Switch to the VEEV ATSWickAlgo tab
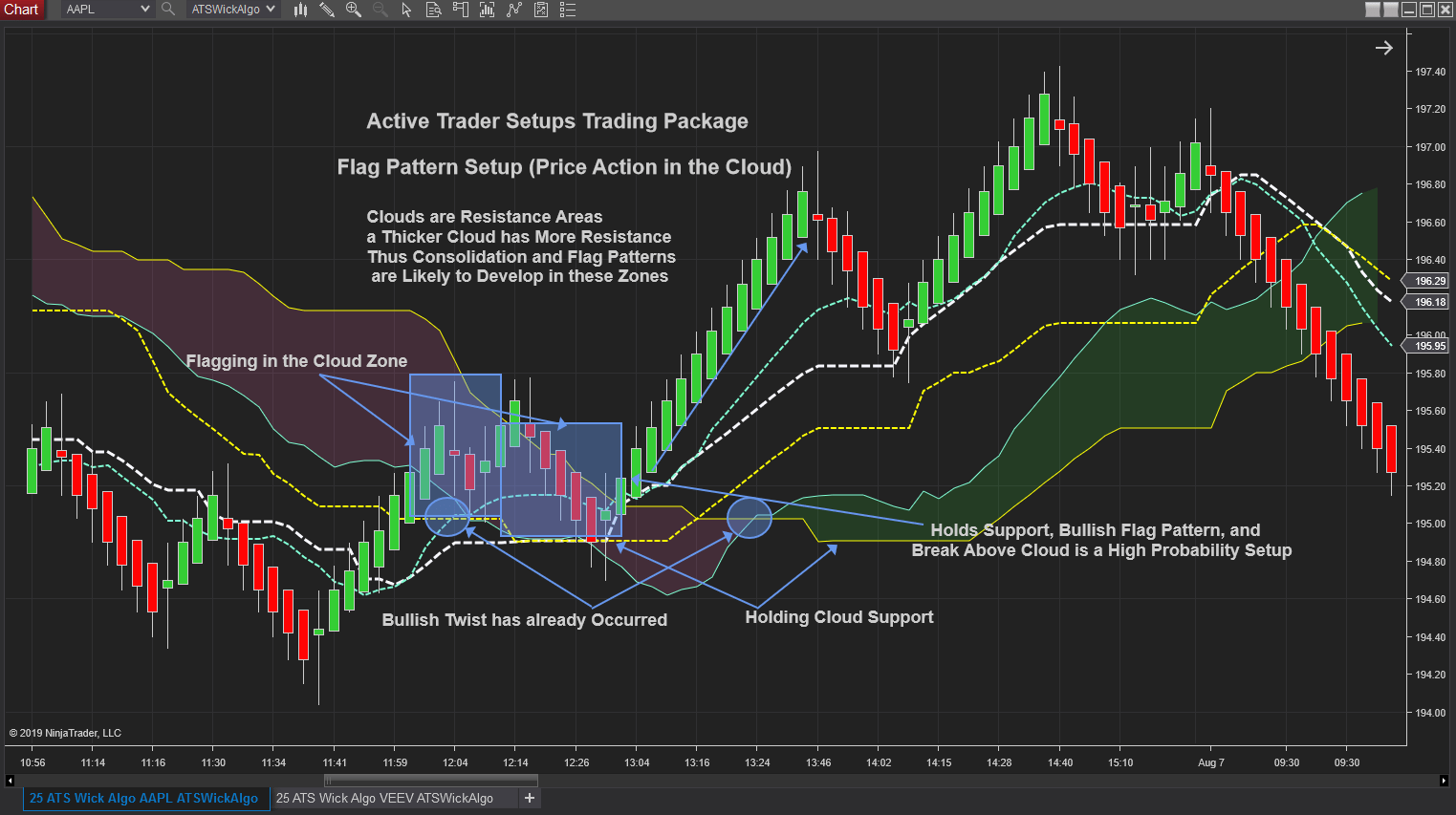This screenshot has height=815, width=1456. tap(394, 798)
